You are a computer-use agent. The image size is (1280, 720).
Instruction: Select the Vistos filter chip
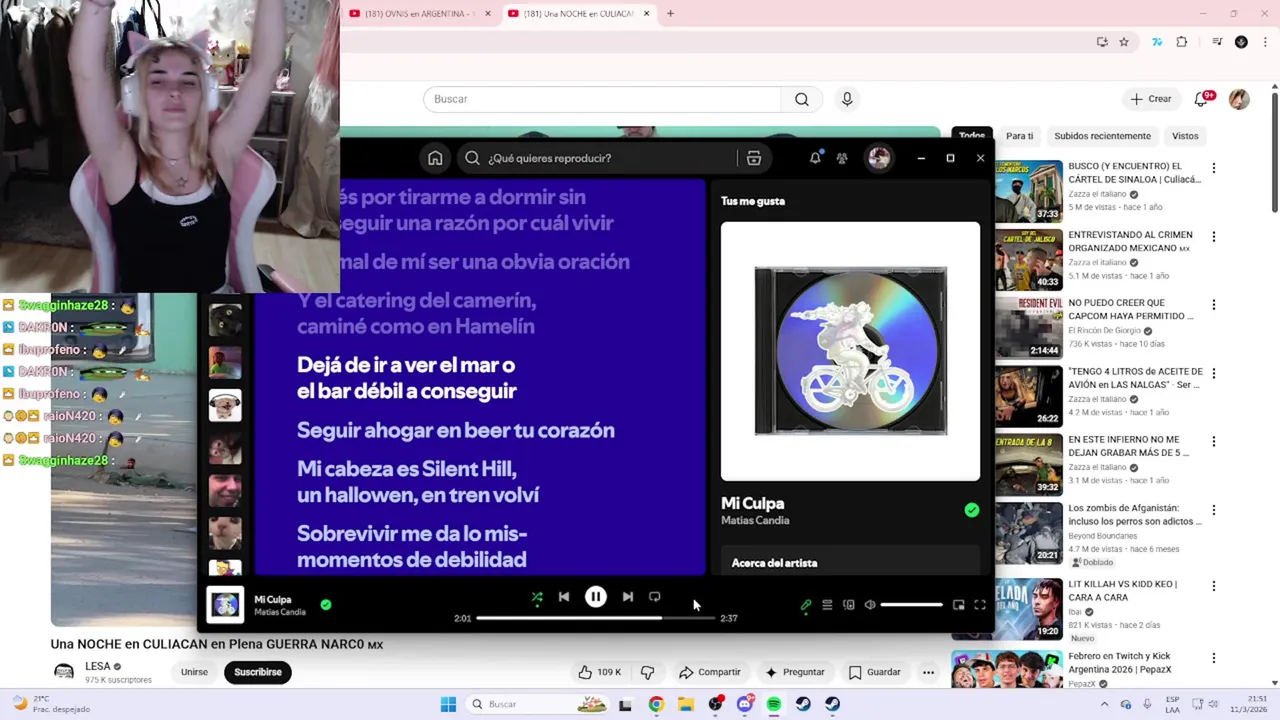click(x=1185, y=136)
